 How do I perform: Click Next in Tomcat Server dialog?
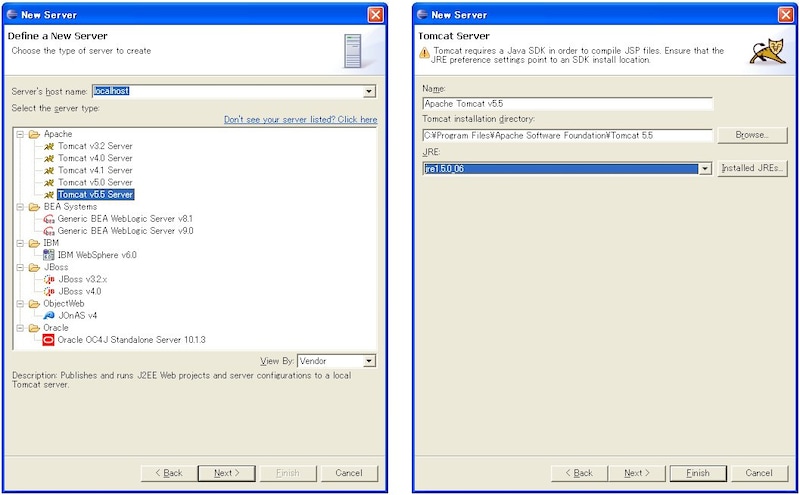(637, 473)
